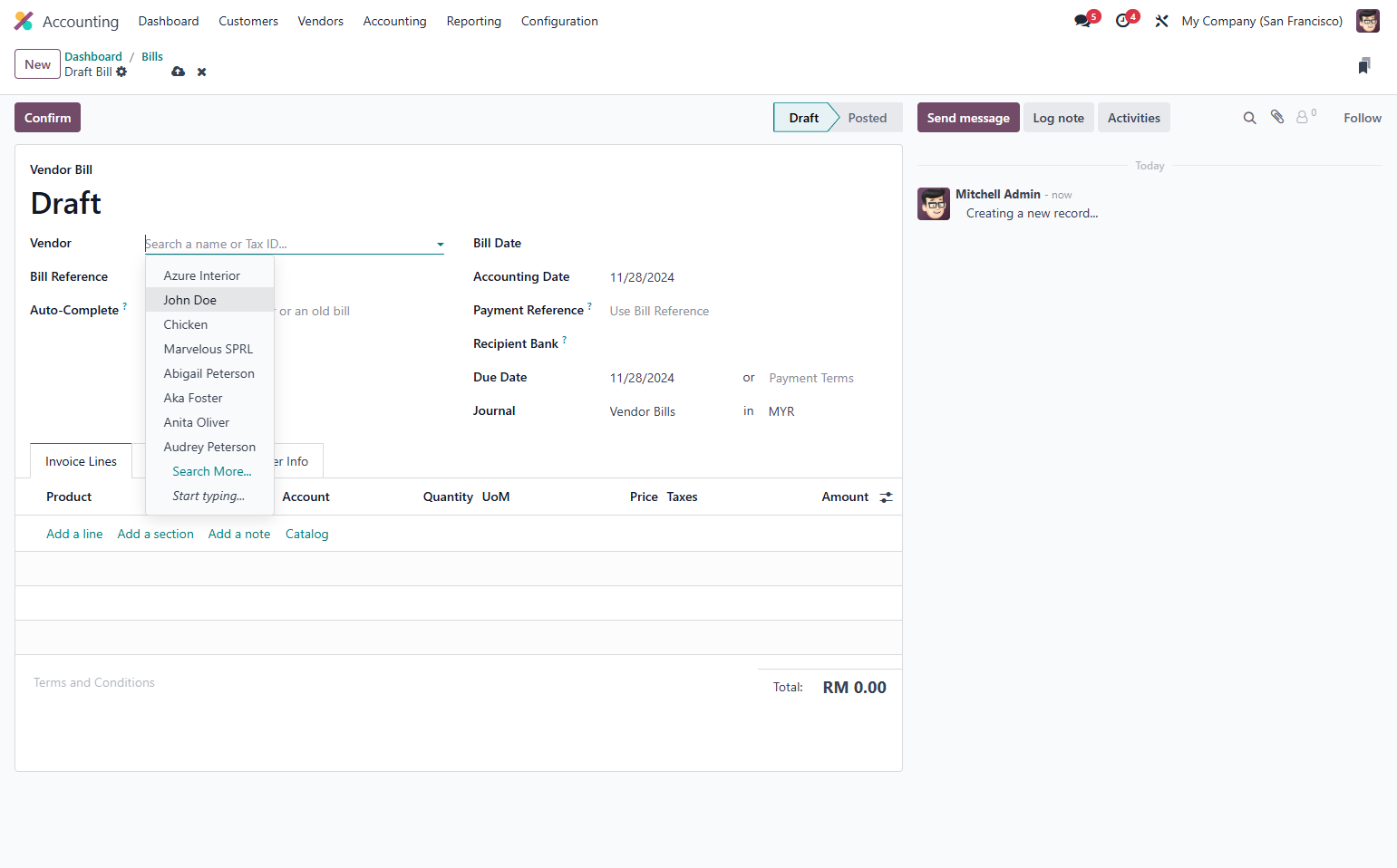Screen dimensions: 1397x868
Task: Open the Customers menu
Action: tap(248, 21)
